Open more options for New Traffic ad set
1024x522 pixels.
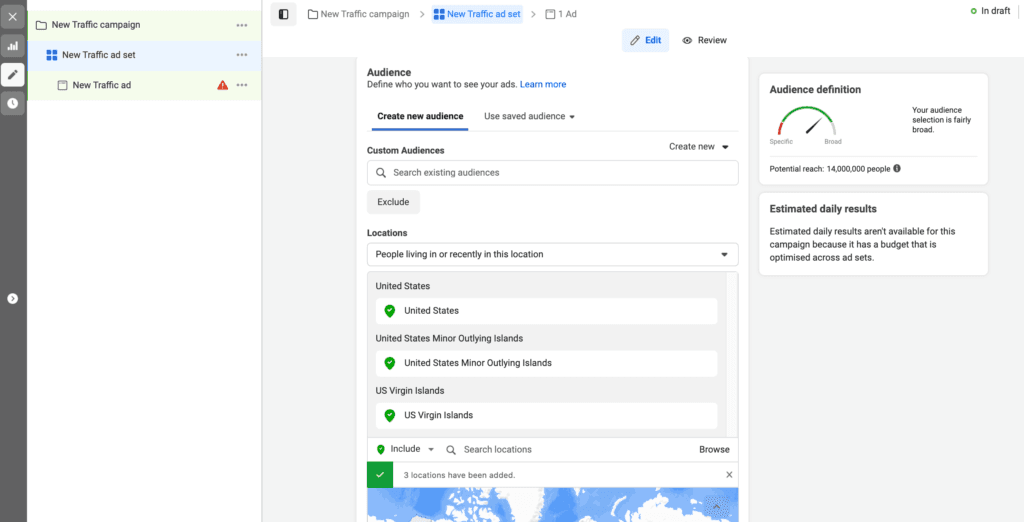pos(241,55)
